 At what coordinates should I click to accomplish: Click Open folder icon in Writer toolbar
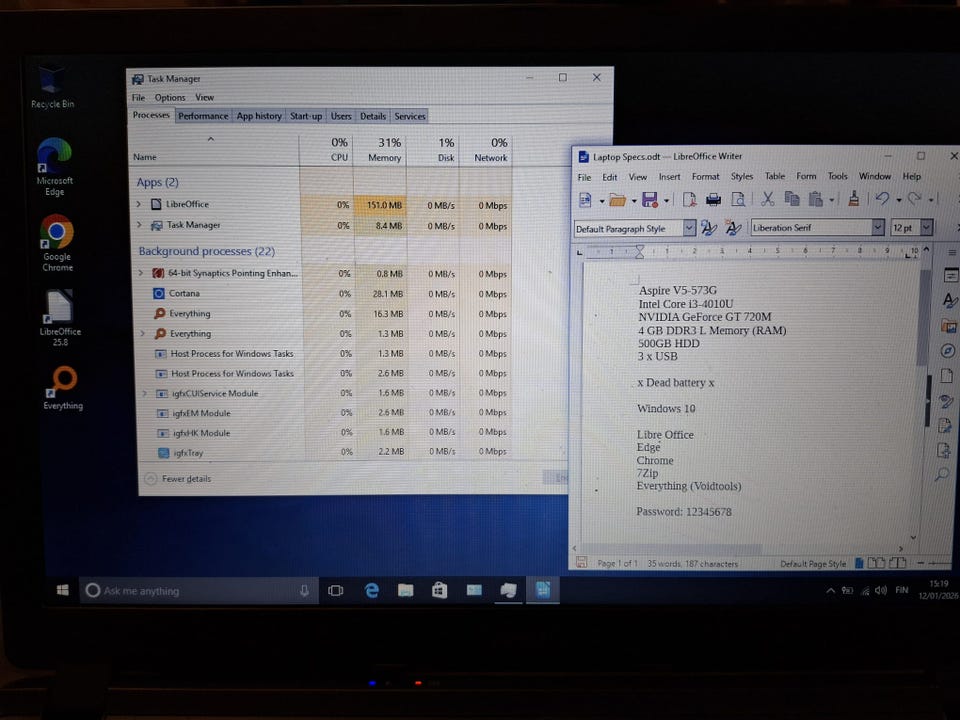[618, 200]
